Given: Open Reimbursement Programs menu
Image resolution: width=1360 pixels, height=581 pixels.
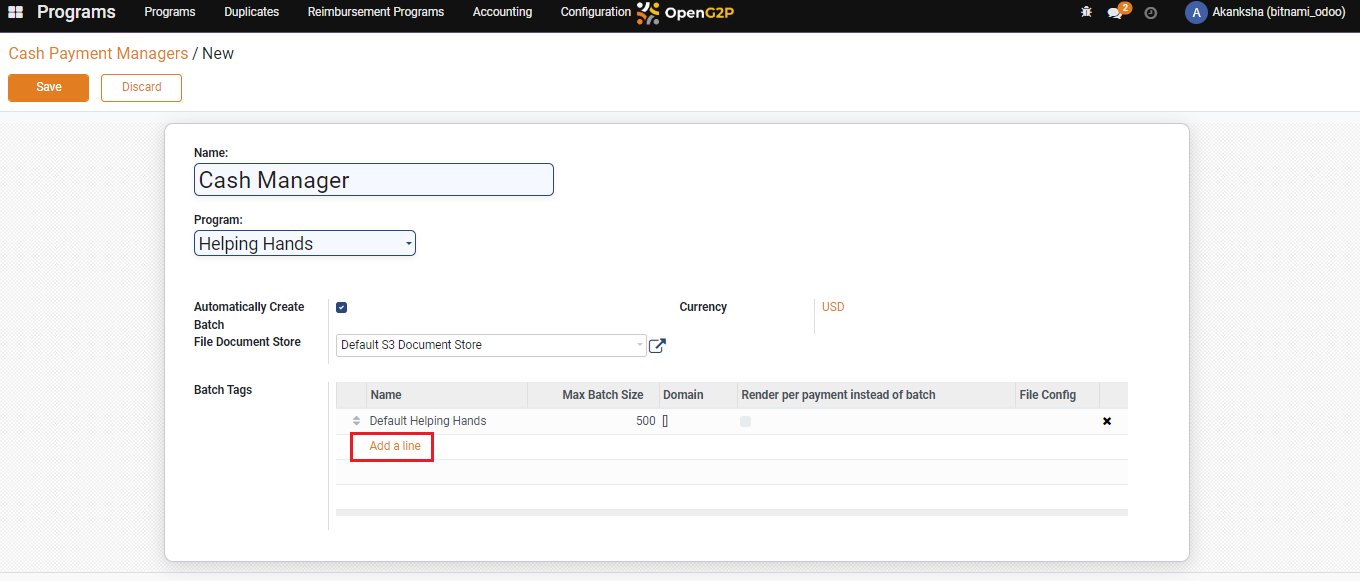Looking at the screenshot, I should 376,12.
